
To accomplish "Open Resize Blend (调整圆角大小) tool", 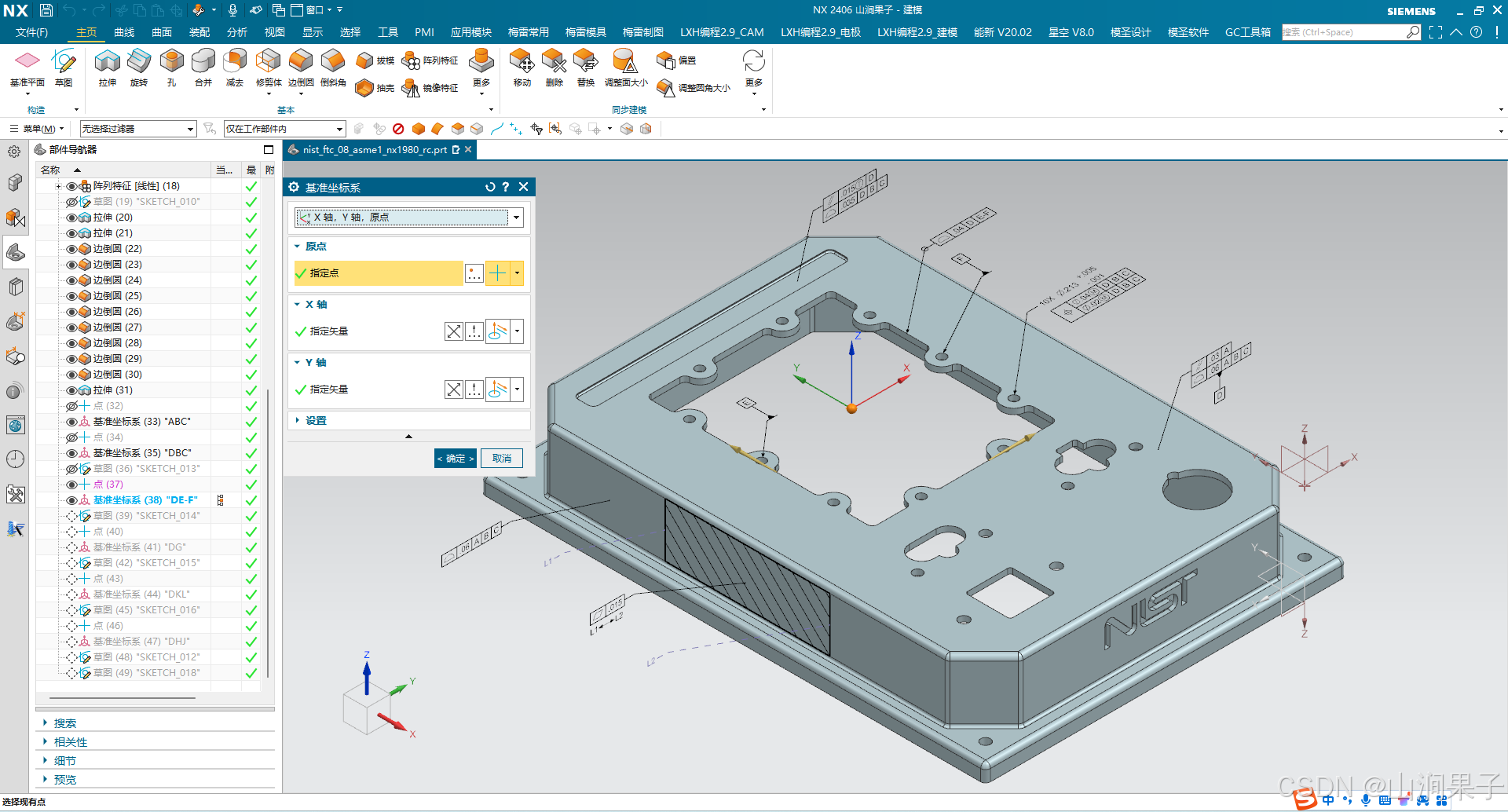I will point(694,88).
